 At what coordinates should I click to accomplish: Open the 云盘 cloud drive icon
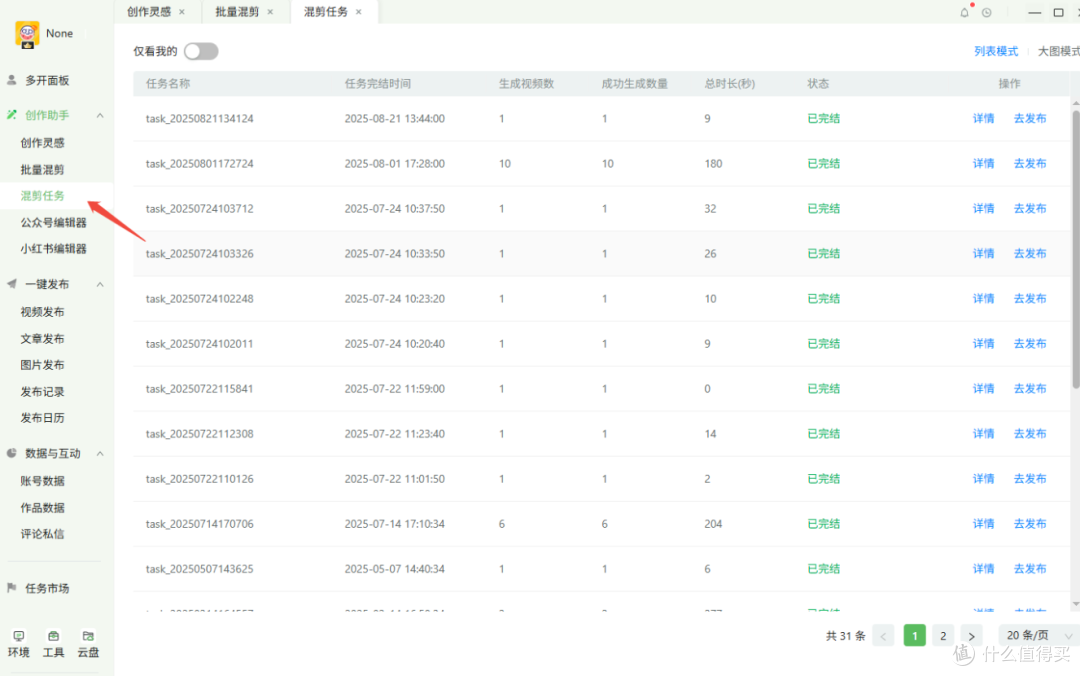87,636
